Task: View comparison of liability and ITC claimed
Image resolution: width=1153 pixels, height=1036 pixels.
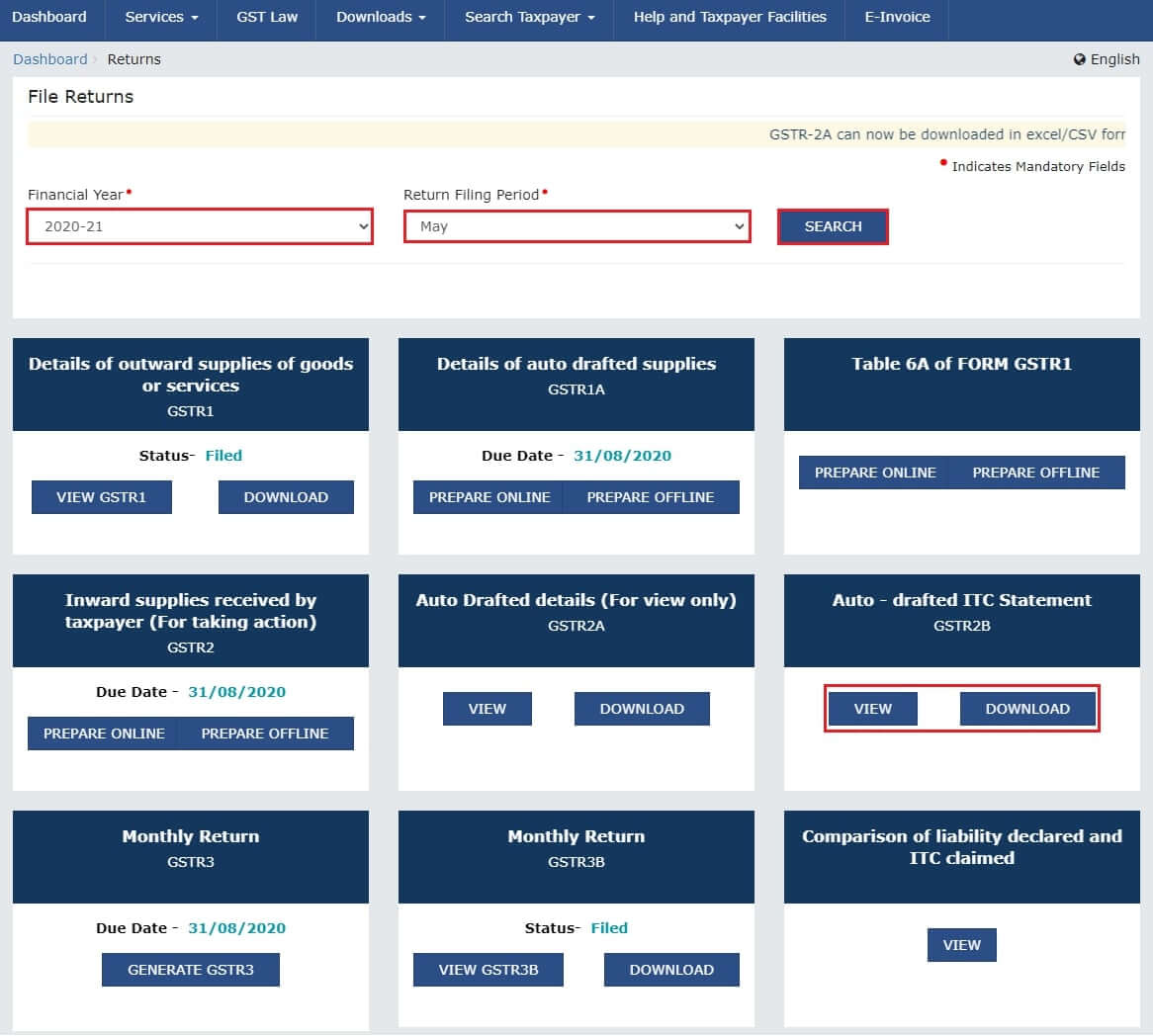Action: 961,944
